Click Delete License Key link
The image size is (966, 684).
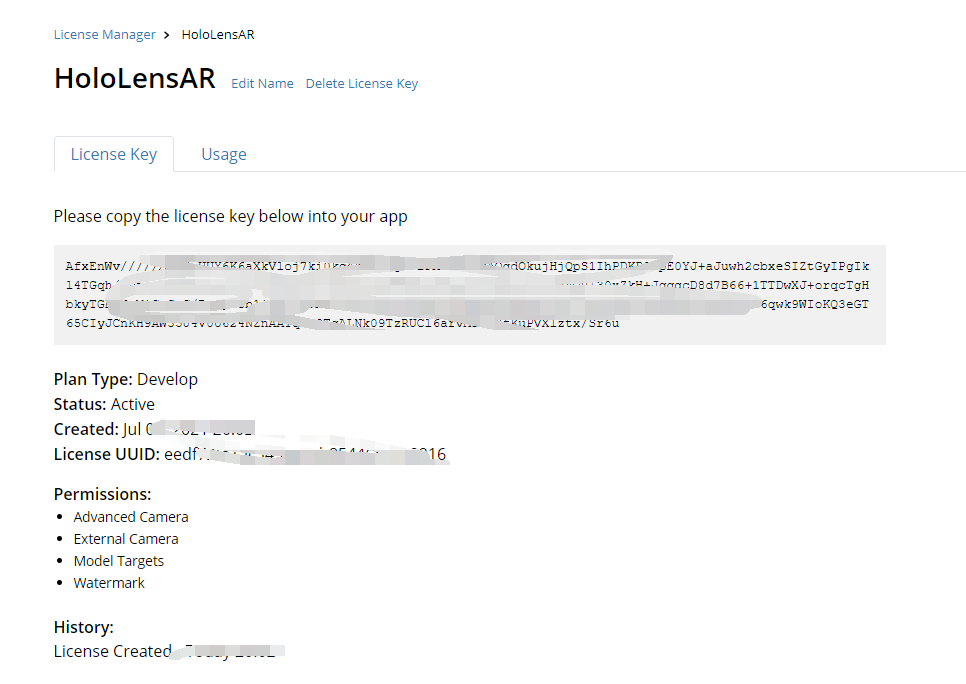pyautogui.click(x=362, y=83)
